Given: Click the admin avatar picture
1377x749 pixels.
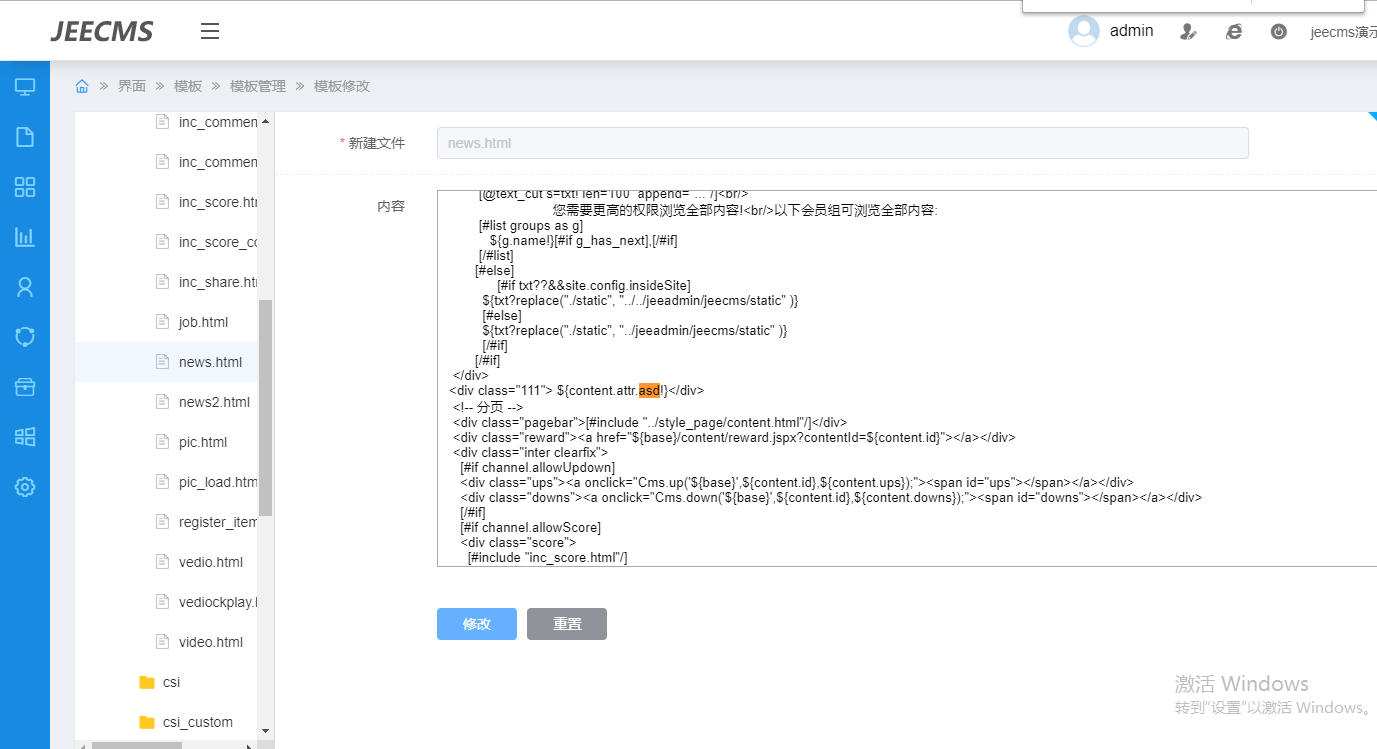Looking at the screenshot, I should (x=1084, y=31).
